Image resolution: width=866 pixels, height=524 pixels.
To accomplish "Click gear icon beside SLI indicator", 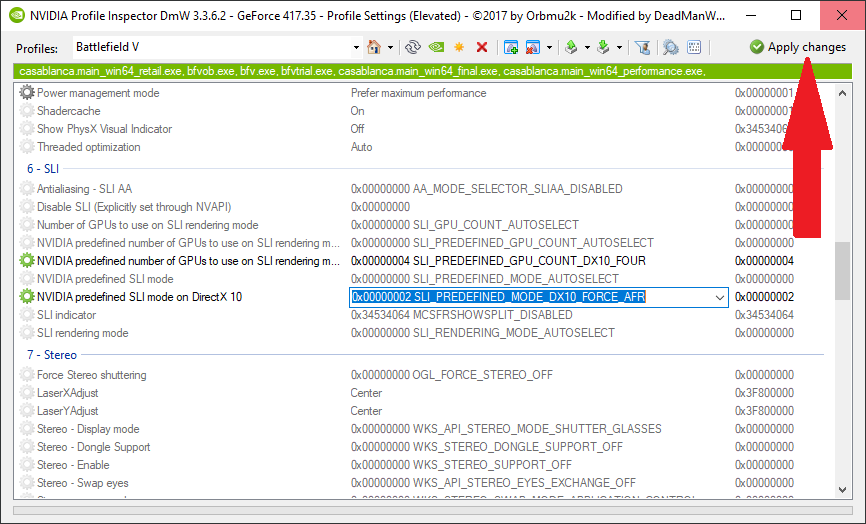I will coord(27,315).
